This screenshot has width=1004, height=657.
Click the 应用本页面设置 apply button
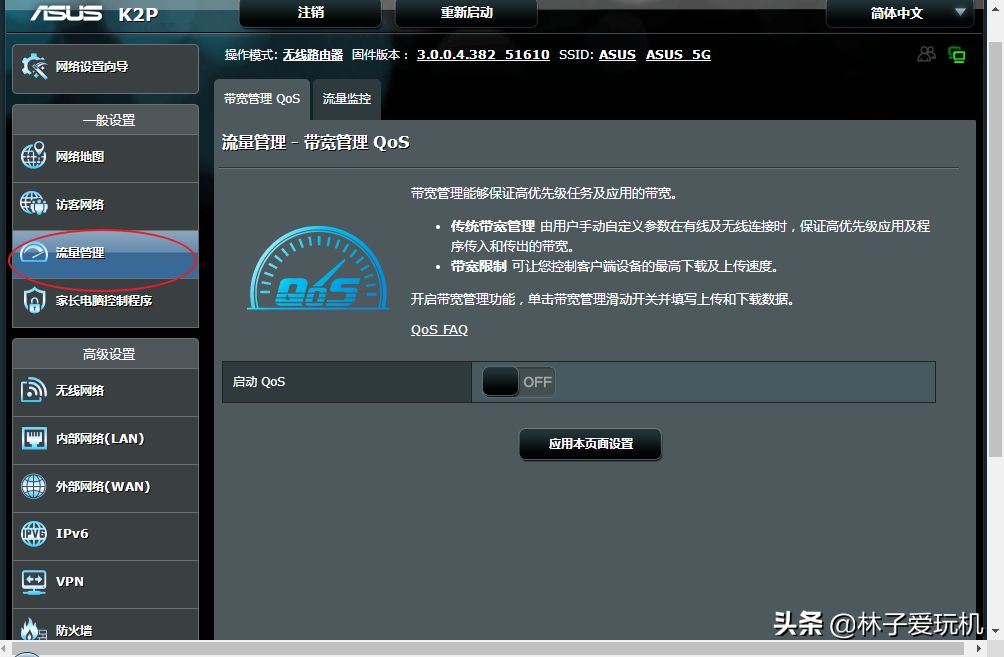point(590,444)
